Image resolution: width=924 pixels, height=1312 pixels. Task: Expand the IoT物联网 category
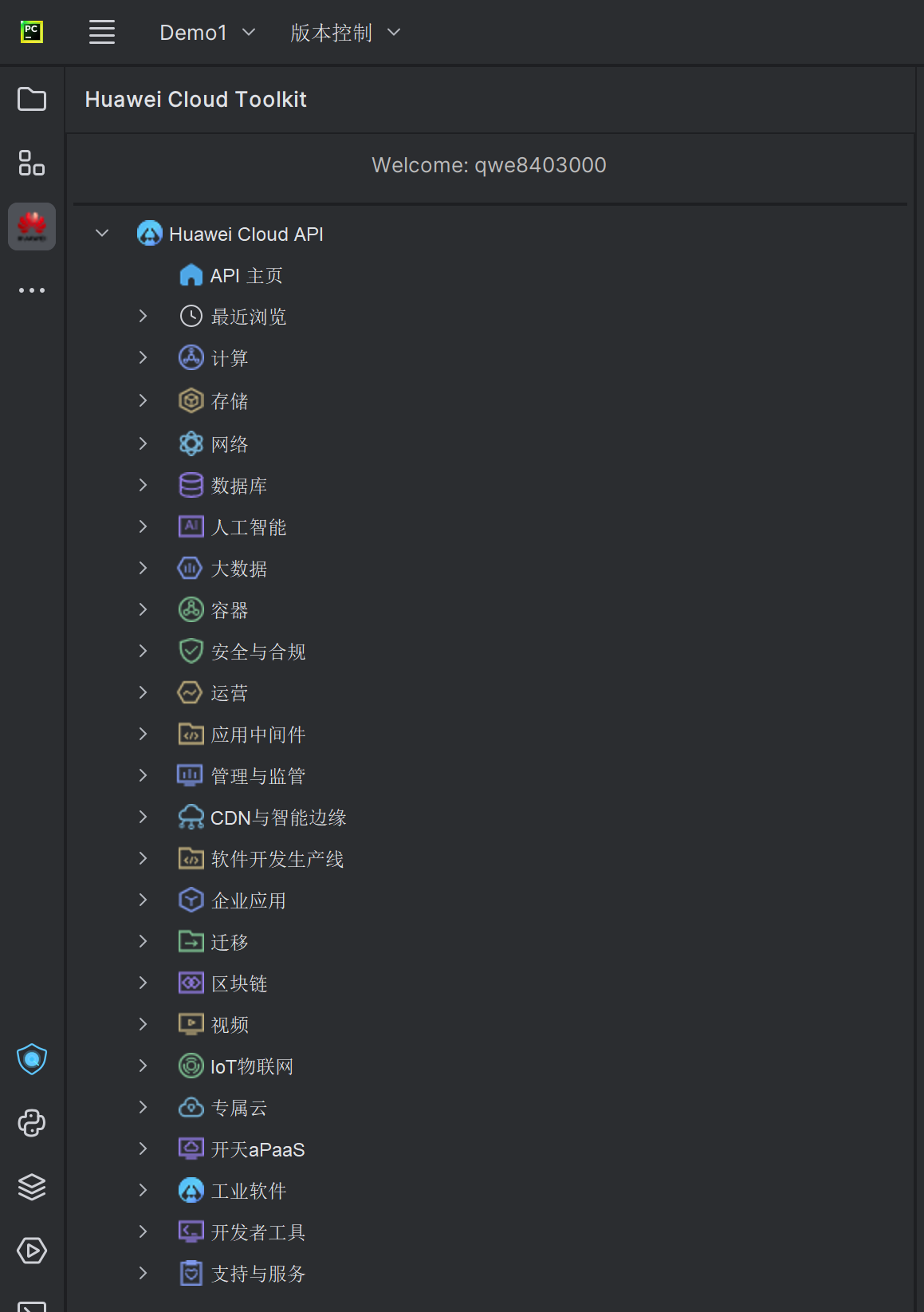click(143, 1066)
